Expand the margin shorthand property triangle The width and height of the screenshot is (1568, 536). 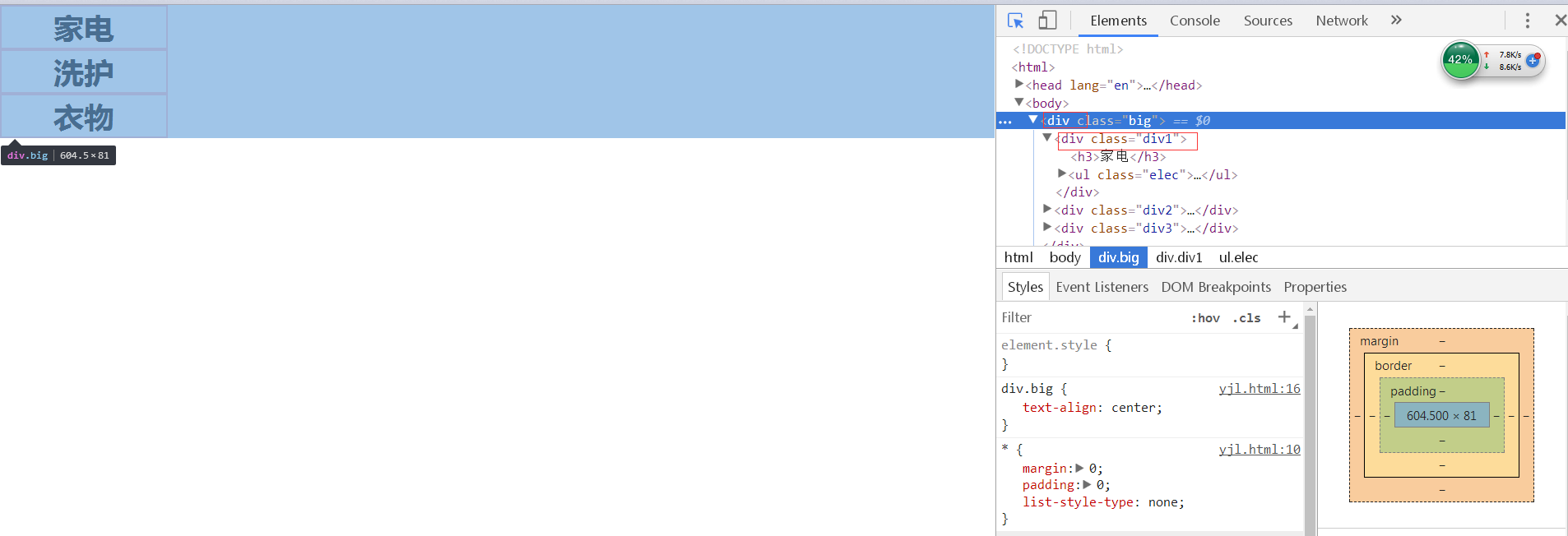tap(1080, 468)
